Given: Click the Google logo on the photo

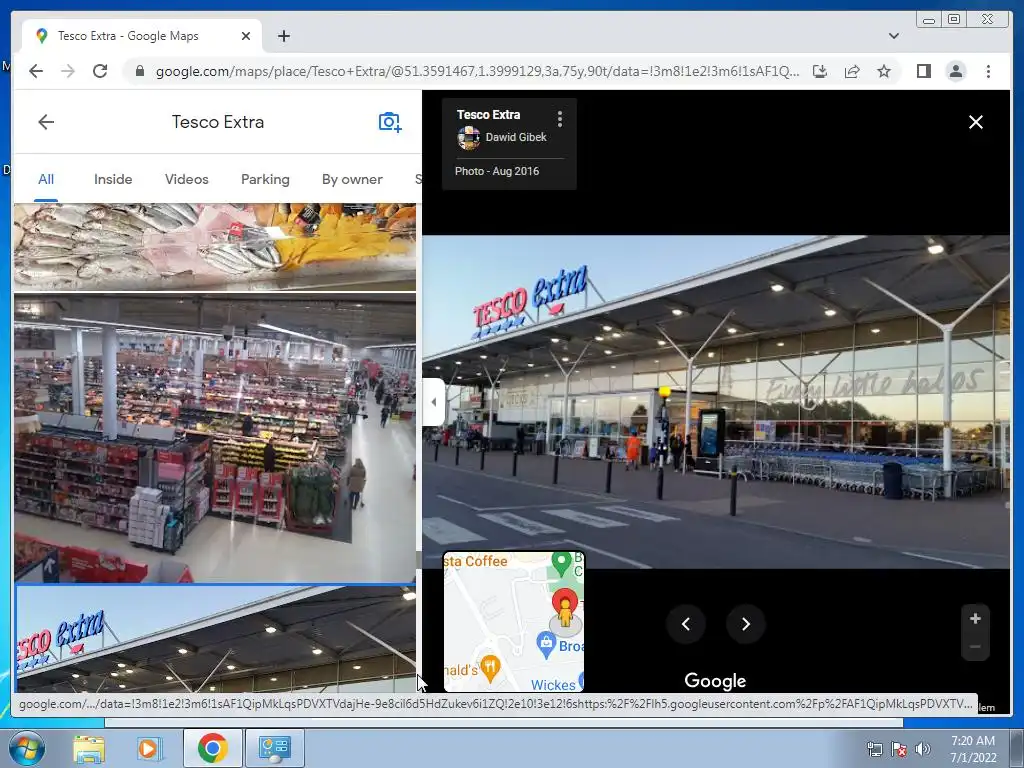Looking at the screenshot, I should coord(715,680).
